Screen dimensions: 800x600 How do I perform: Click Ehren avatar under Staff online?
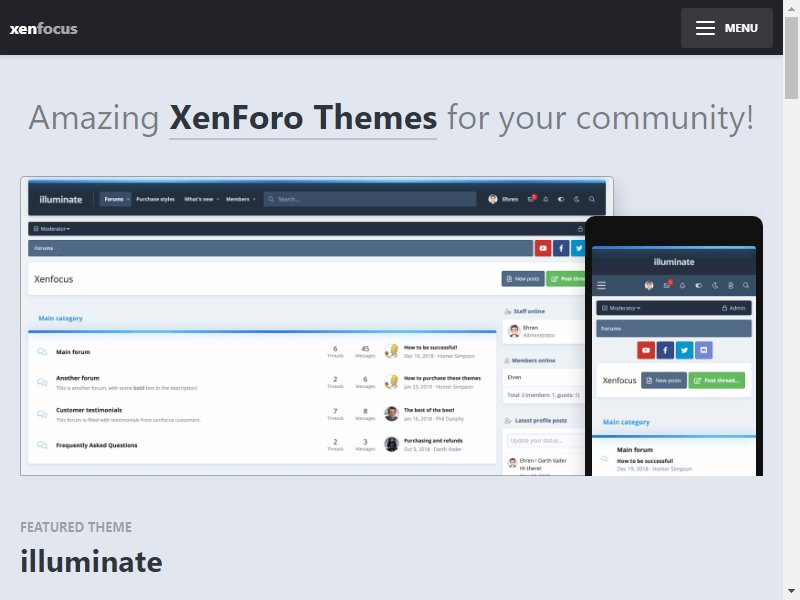click(x=514, y=331)
